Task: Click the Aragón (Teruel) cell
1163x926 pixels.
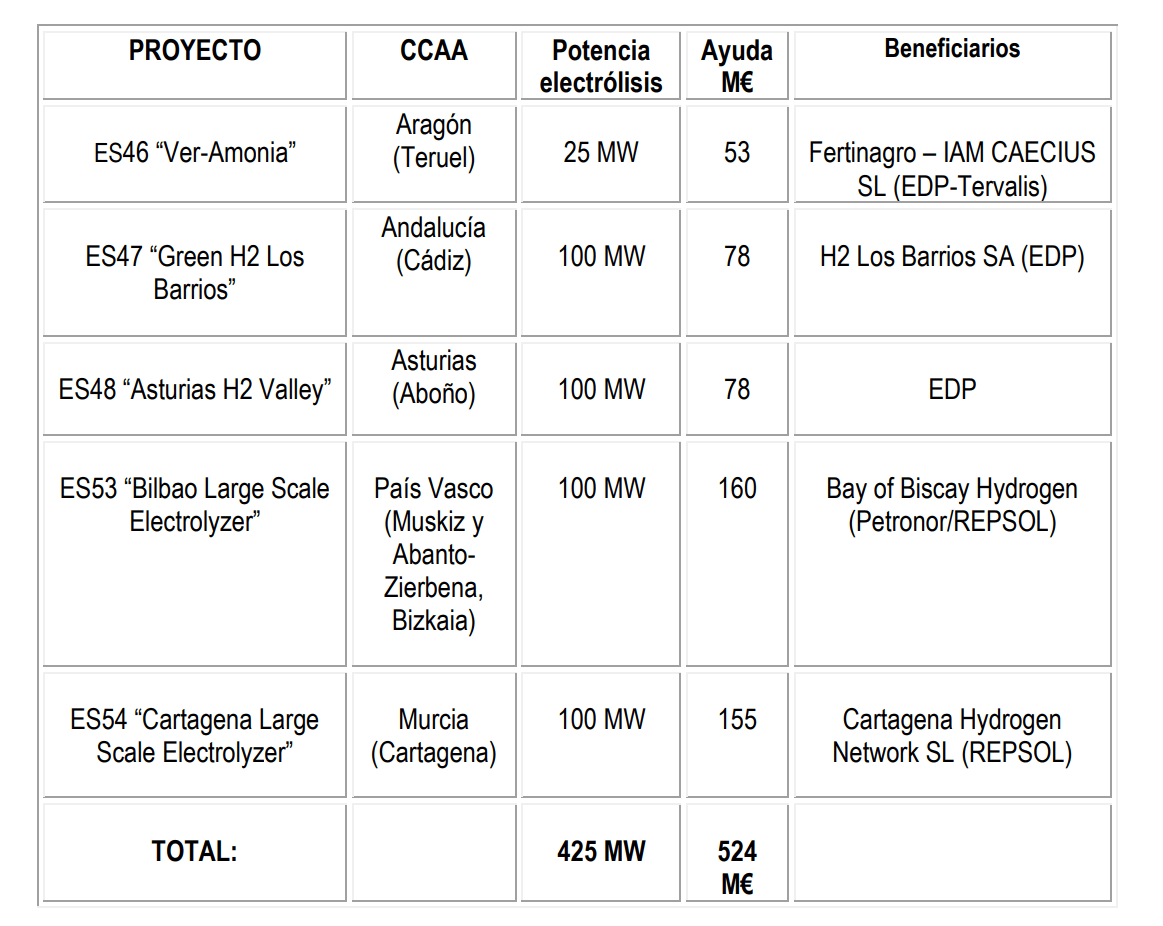Action: (434, 154)
